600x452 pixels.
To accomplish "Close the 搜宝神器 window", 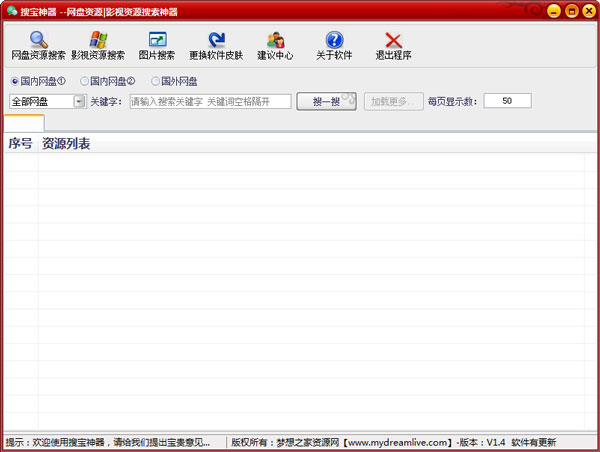I will pyautogui.click(x=589, y=11).
